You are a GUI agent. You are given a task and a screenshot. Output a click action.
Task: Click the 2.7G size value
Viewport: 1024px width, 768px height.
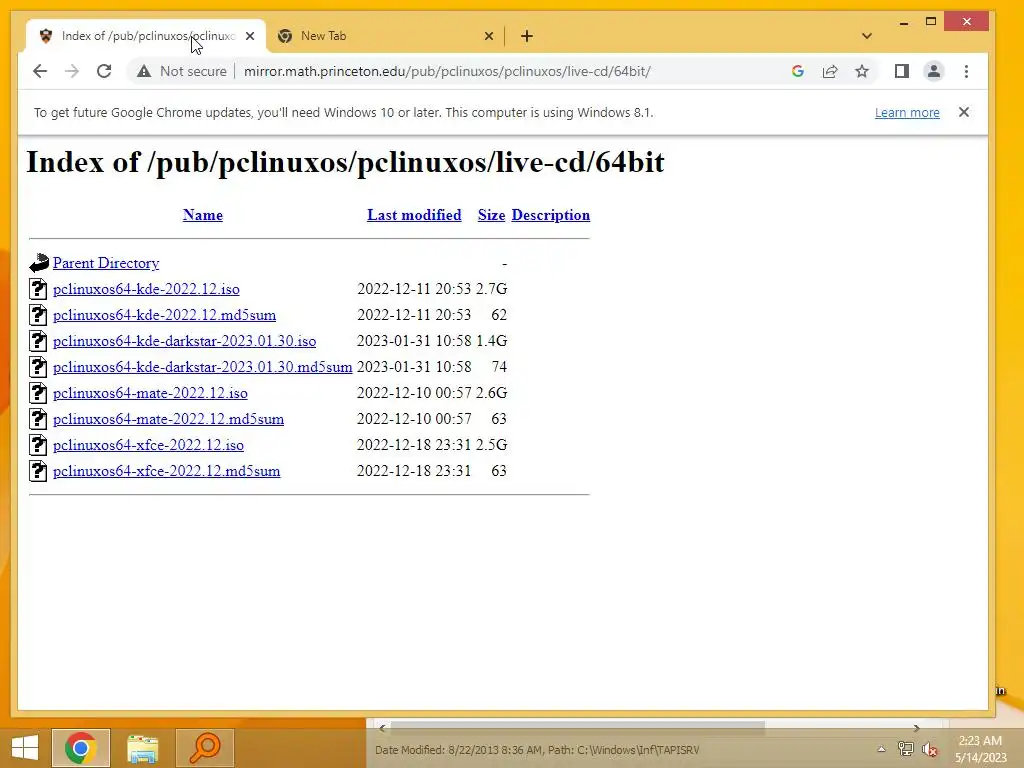[491, 289]
